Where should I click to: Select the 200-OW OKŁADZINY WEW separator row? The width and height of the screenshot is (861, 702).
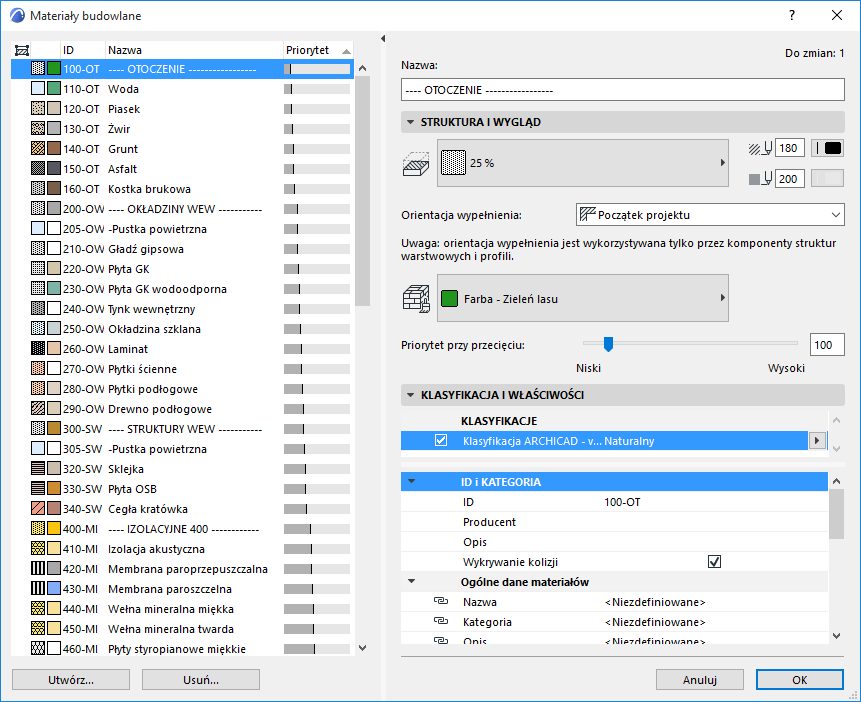coord(182,209)
